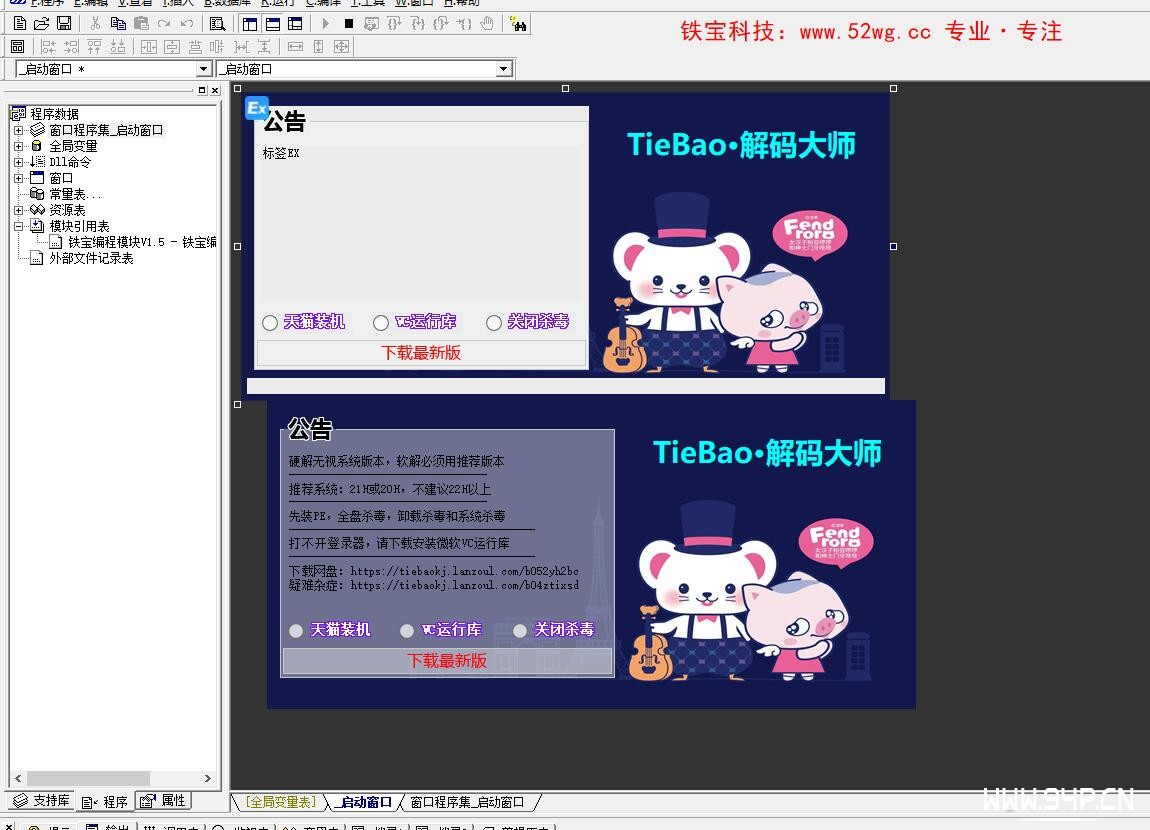This screenshot has height=830, width=1150.
Task: Click the binoculars help search icon
Action: (518, 24)
